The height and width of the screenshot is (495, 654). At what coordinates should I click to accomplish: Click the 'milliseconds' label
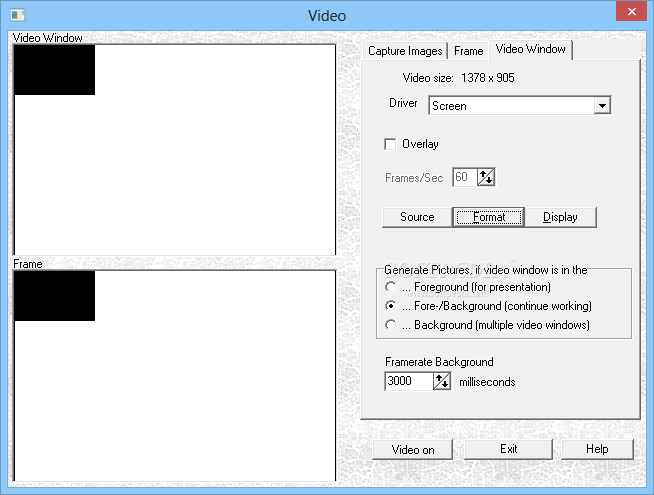click(x=487, y=382)
